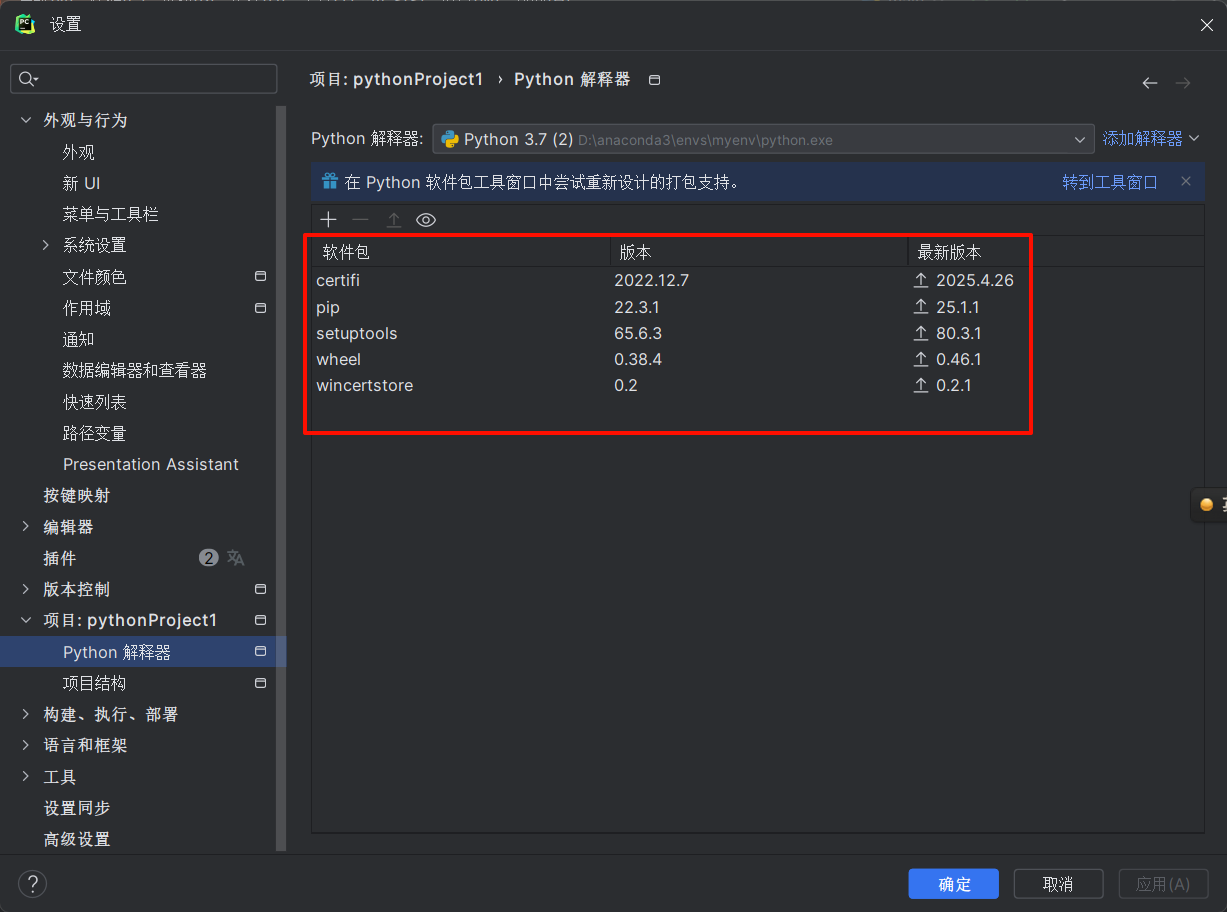
Task: Expand the 构建、执行、部署 section
Action: (x=26, y=714)
